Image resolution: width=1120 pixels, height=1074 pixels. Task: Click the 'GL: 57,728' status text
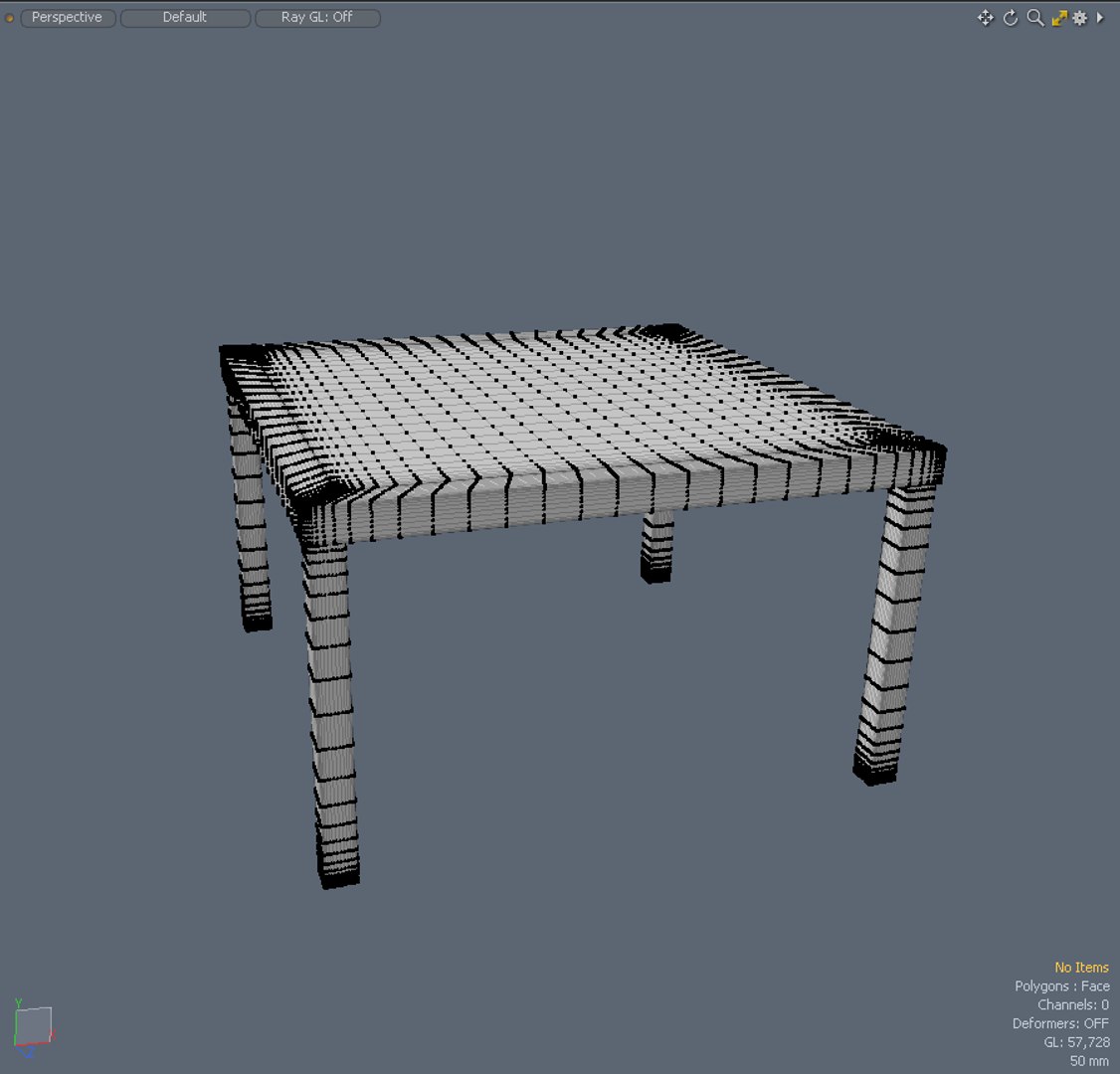(x=1076, y=1042)
